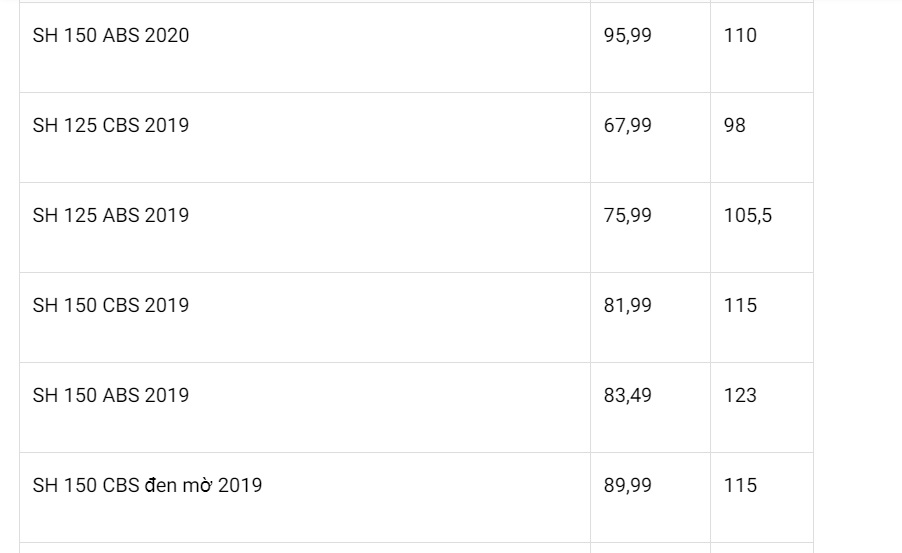Select the 89,99 price cell
This screenshot has height=553, width=902.
click(x=627, y=486)
